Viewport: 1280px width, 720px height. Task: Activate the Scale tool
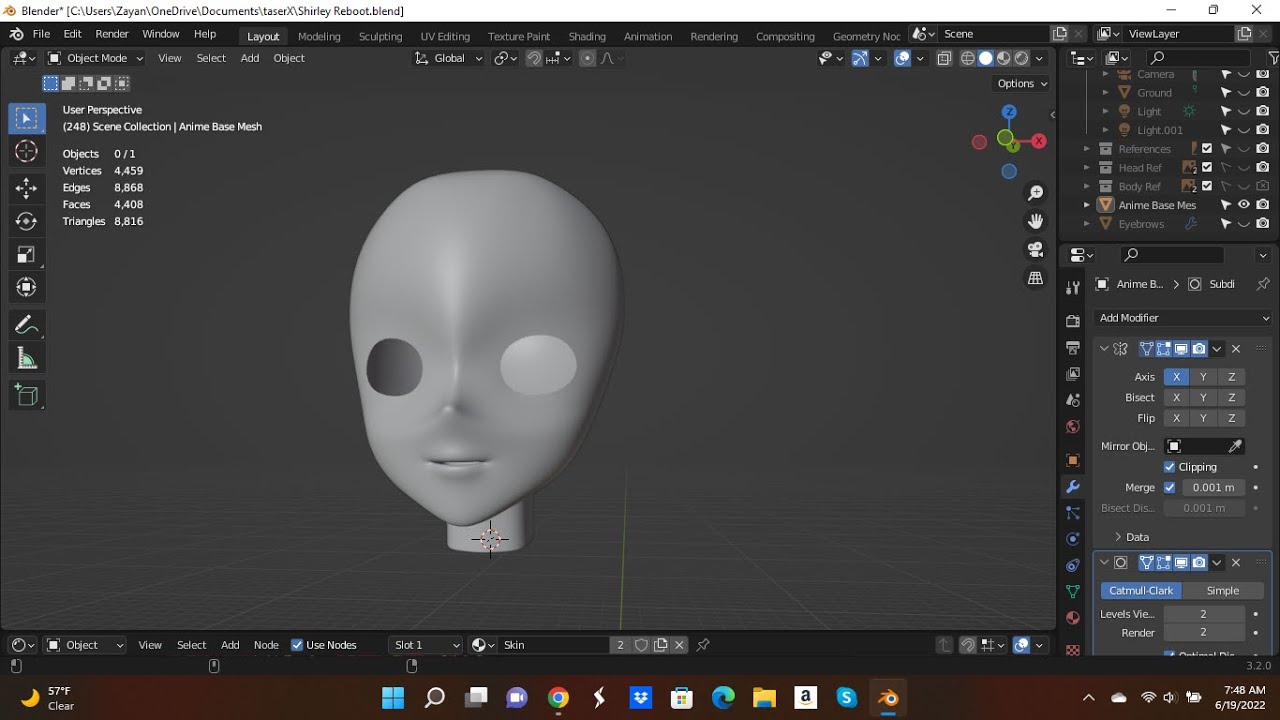[27, 254]
